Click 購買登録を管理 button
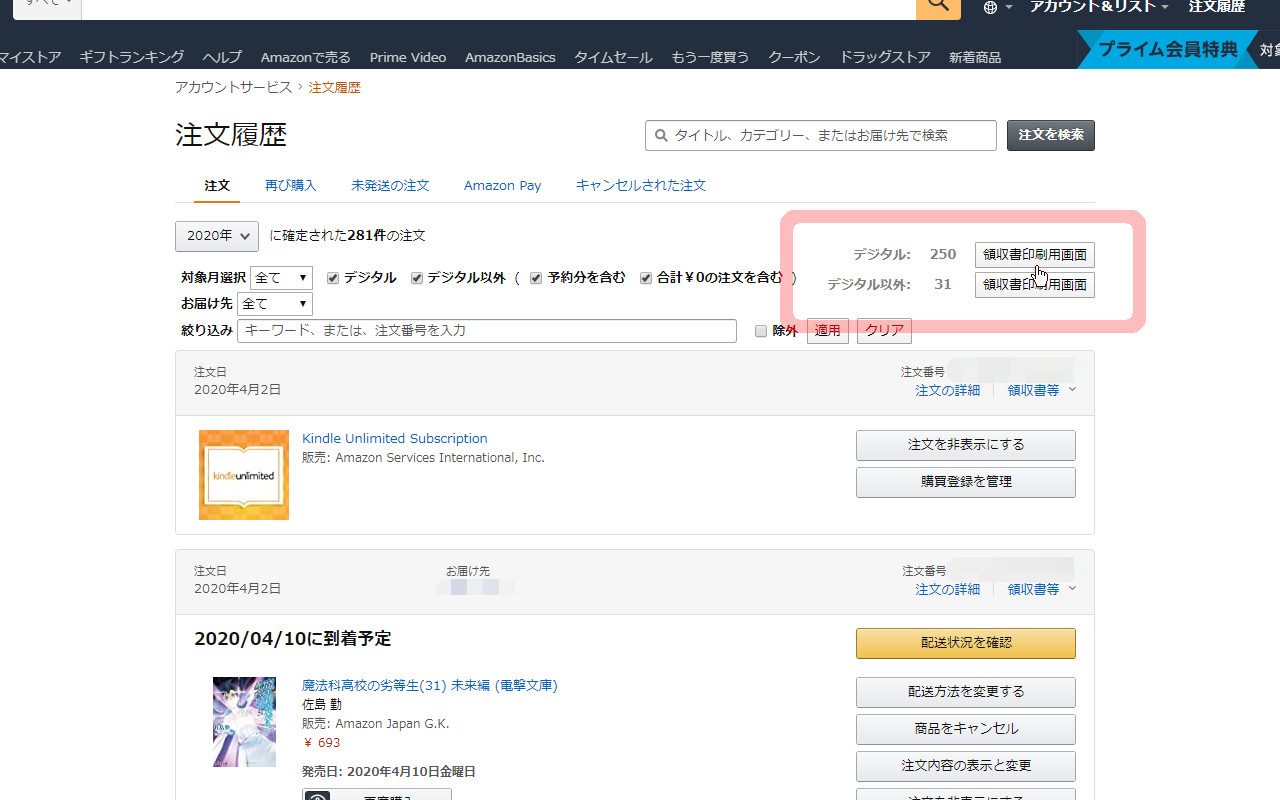The width and height of the screenshot is (1280, 800). click(966, 482)
